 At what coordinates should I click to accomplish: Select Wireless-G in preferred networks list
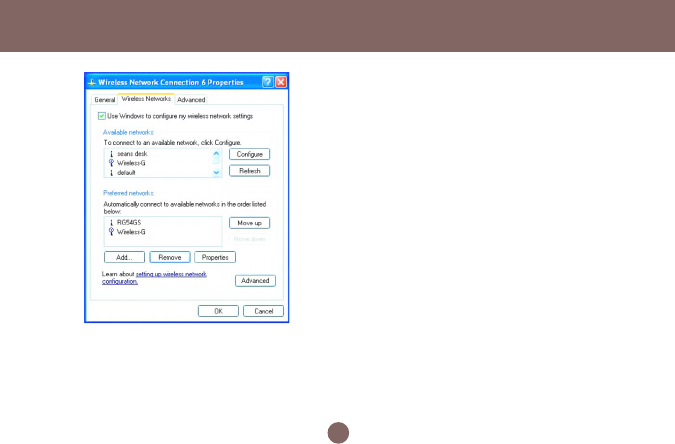point(131,232)
